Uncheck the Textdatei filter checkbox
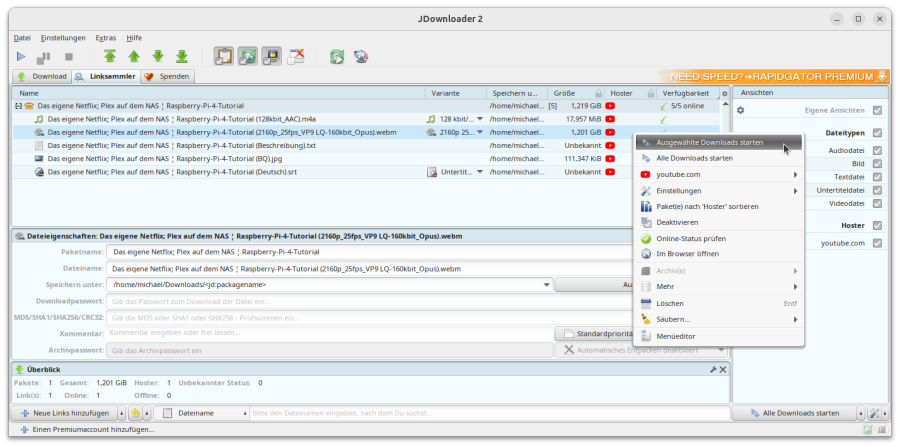Viewport: 900px width, 447px height. (x=877, y=177)
